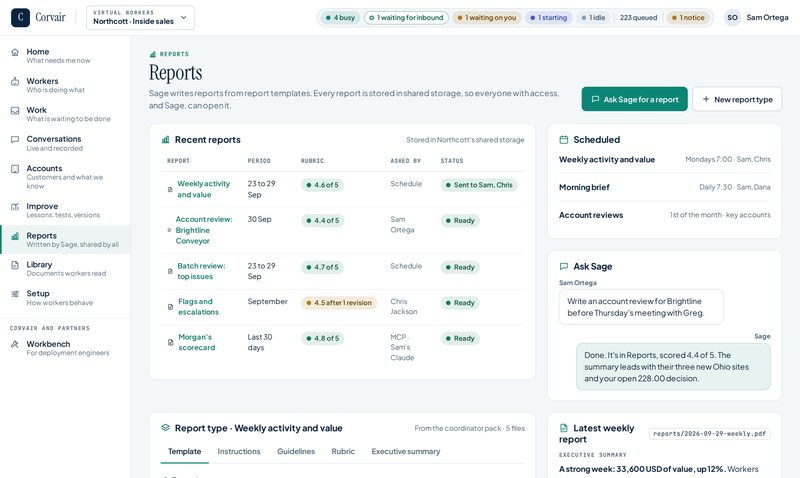The width and height of the screenshot is (800, 478).
Task: Click the MCP · Sam's Claude asked-by cell
Action: tap(402, 347)
